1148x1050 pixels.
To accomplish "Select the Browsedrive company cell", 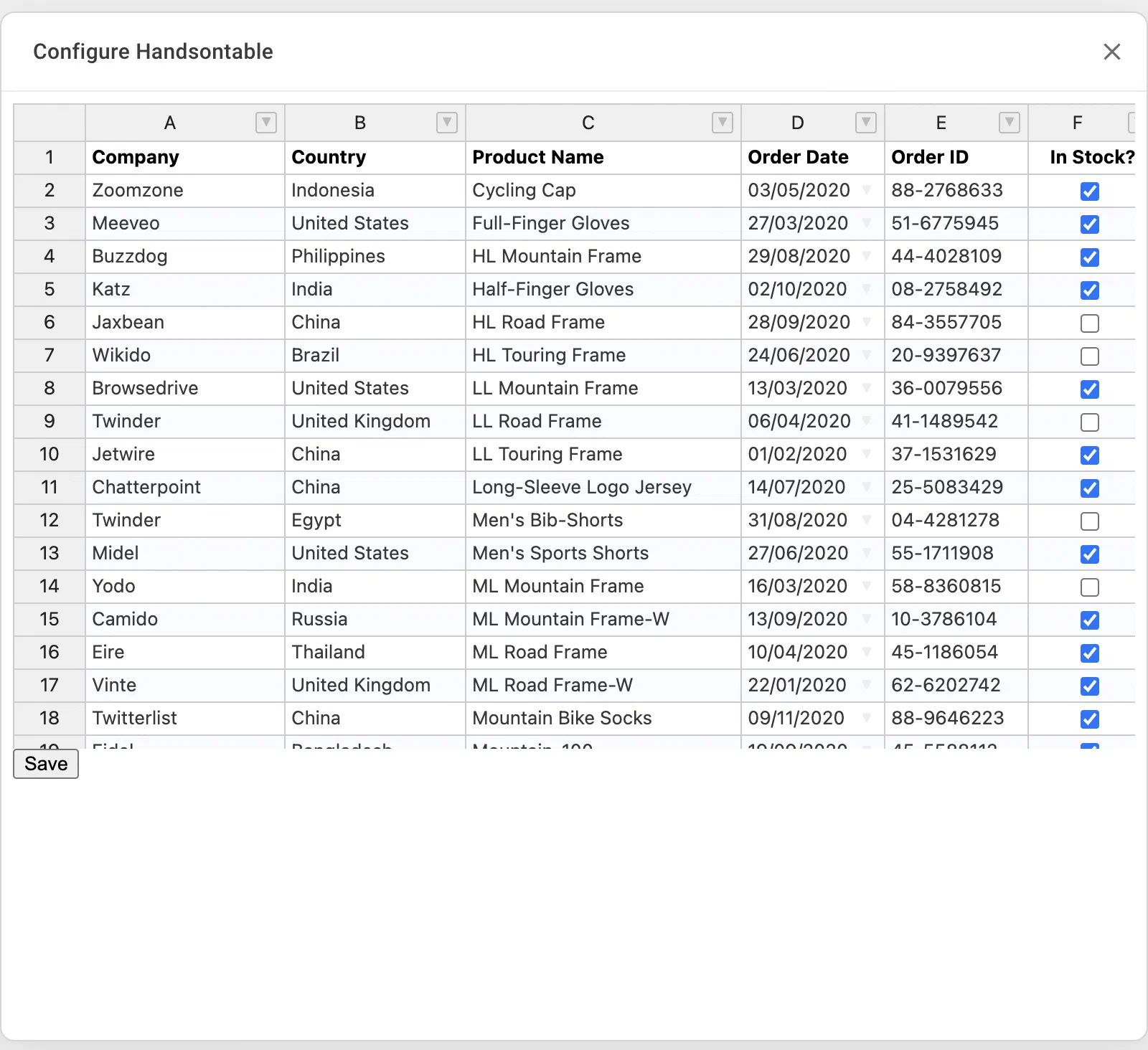I will (185, 388).
